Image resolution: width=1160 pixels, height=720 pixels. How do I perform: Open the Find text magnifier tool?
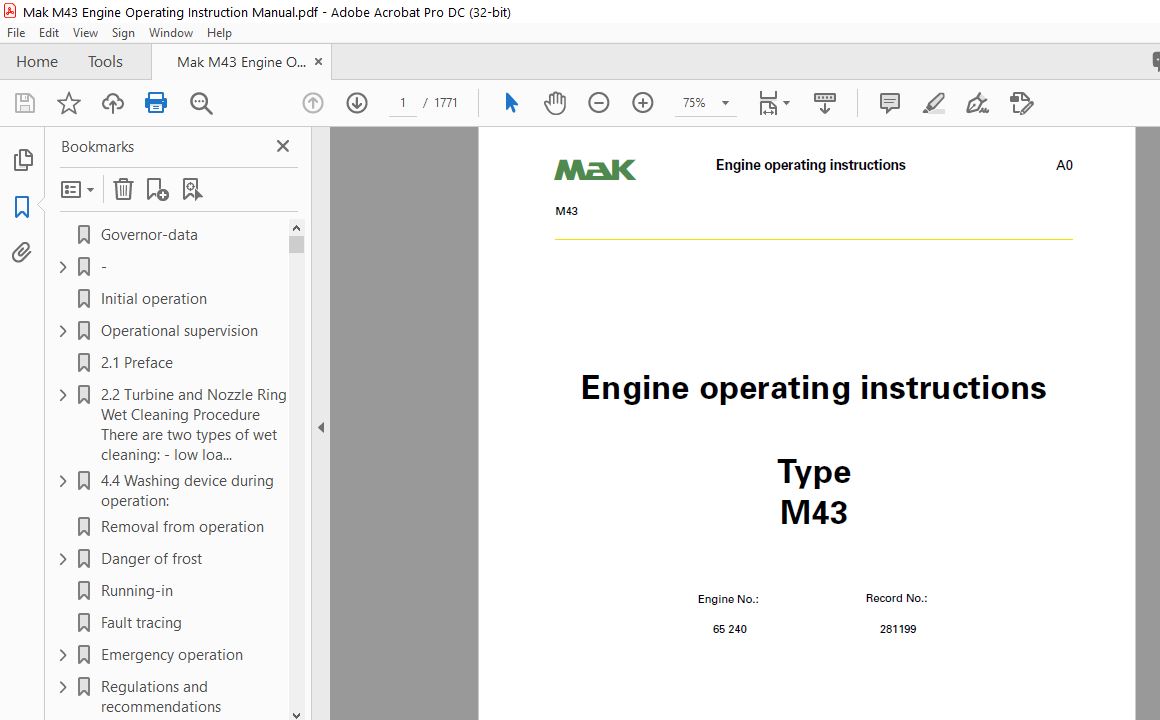[200, 103]
